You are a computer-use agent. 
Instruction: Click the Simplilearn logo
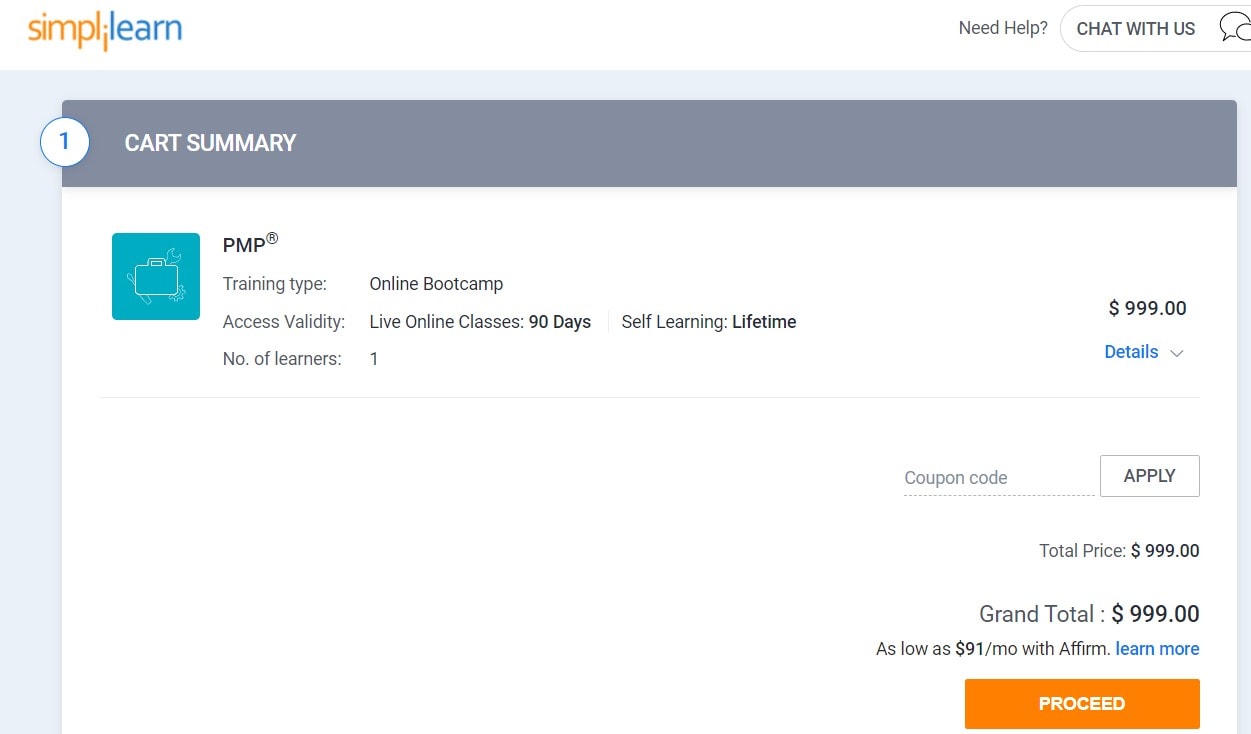[x=105, y=30]
